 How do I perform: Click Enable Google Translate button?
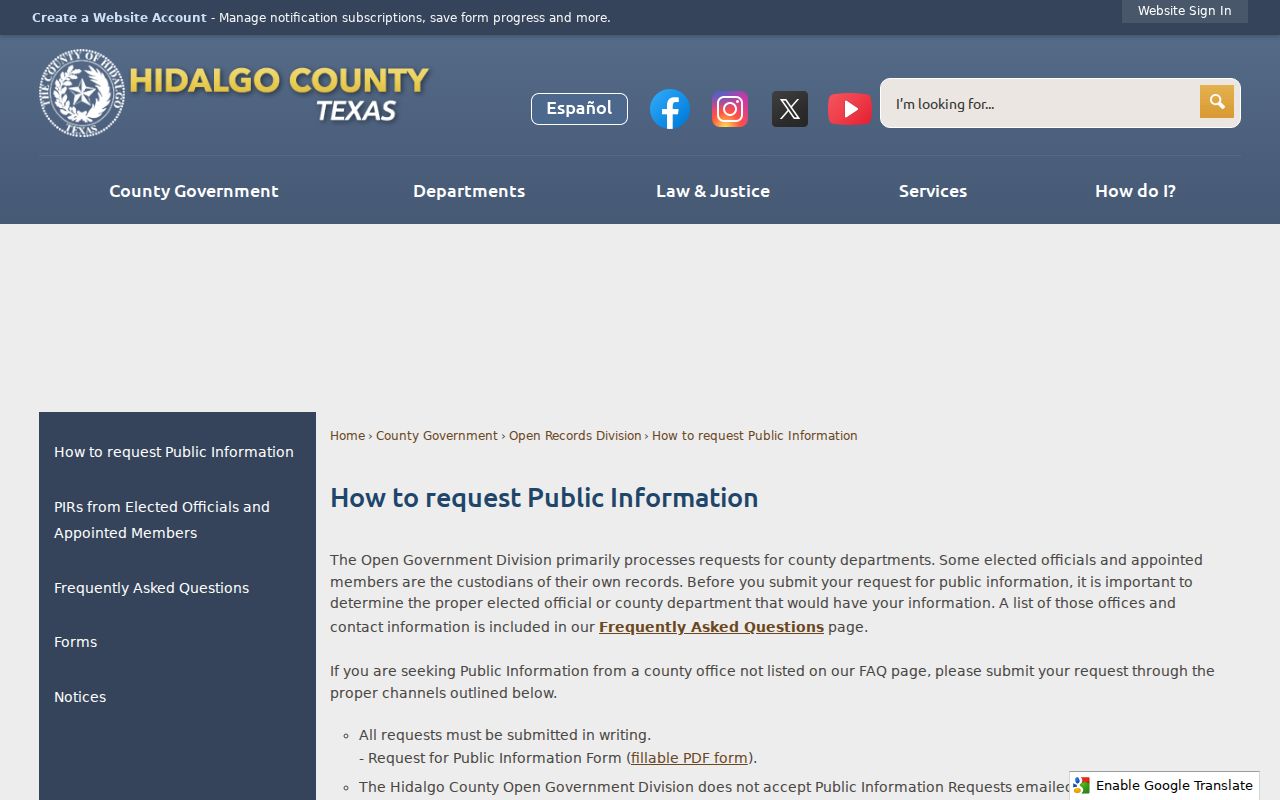coord(1164,786)
